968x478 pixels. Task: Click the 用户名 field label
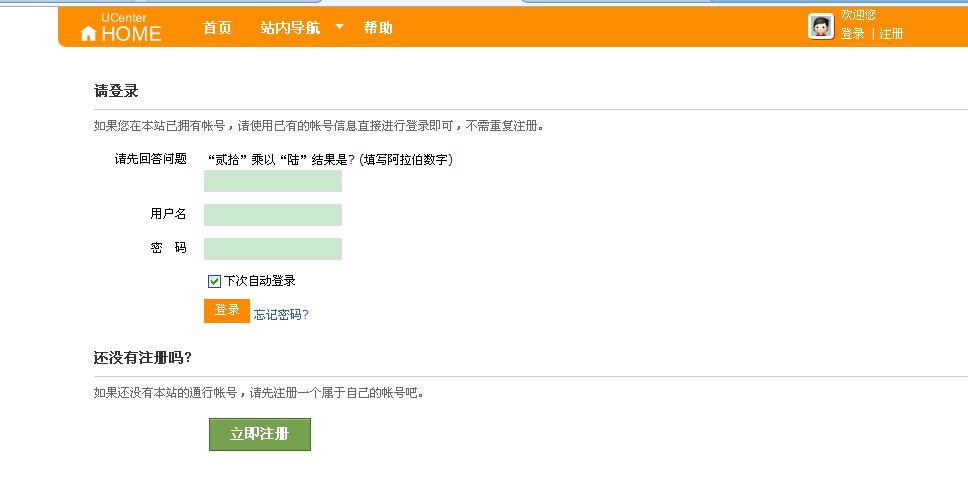[168, 214]
